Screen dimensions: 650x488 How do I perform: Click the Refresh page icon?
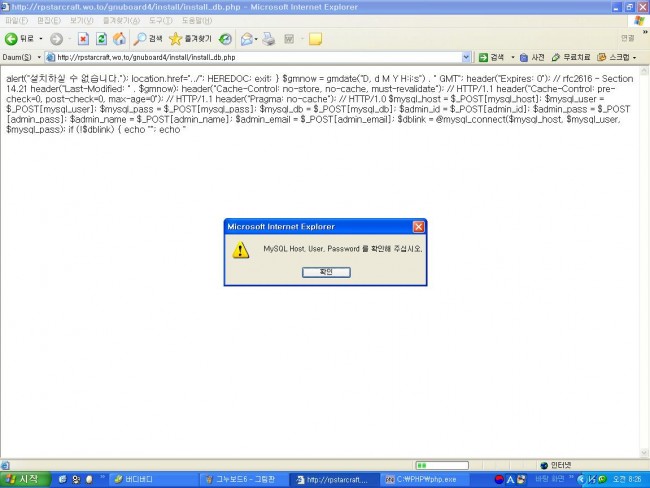(x=101, y=39)
